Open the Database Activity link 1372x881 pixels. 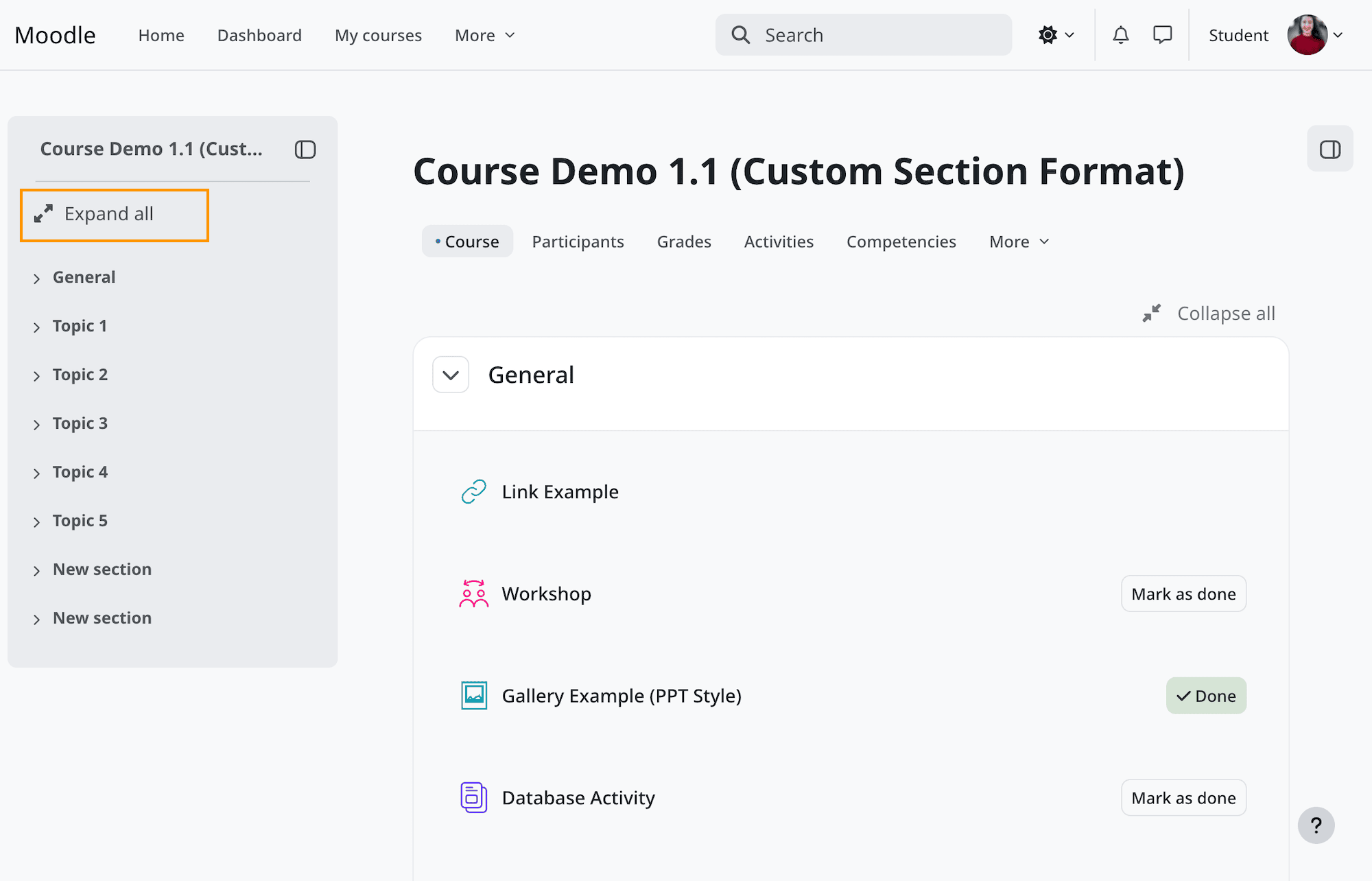point(578,798)
